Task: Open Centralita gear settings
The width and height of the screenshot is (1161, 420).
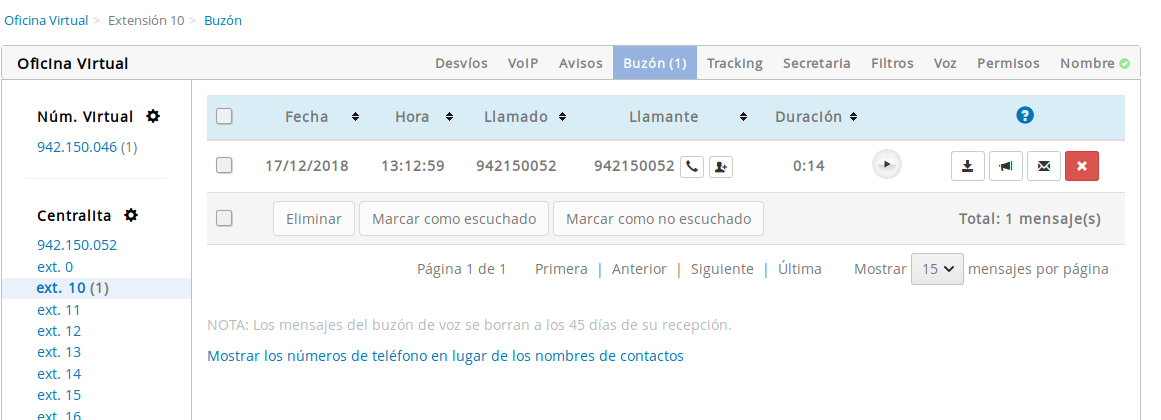Action: (131, 215)
